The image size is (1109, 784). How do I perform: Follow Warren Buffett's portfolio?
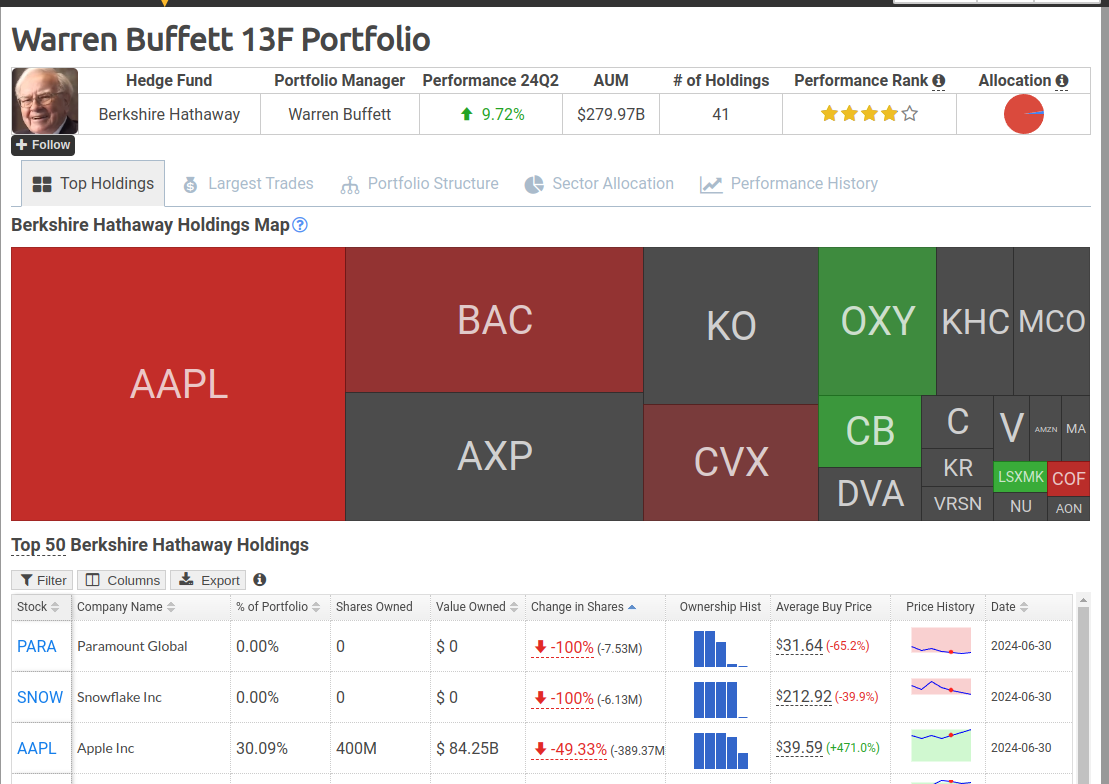(x=43, y=145)
